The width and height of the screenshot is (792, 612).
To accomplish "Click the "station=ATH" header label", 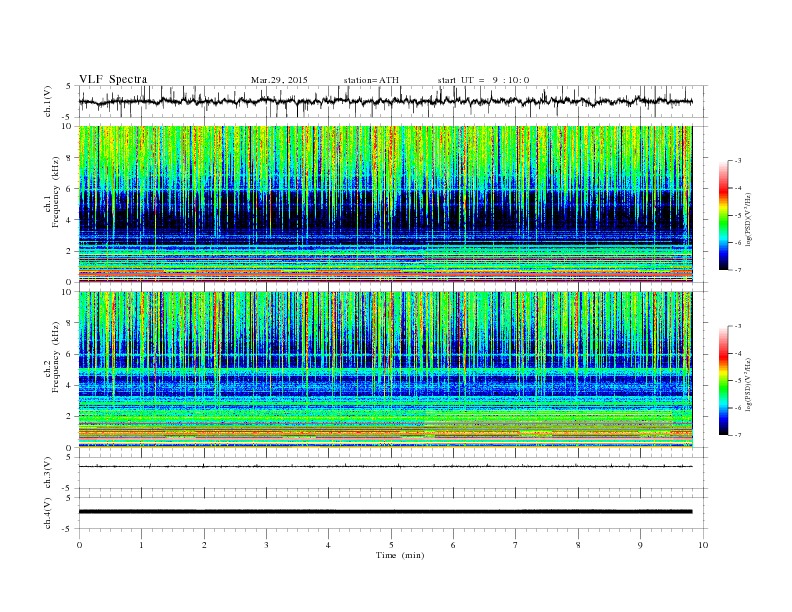I will (x=371, y=80).
